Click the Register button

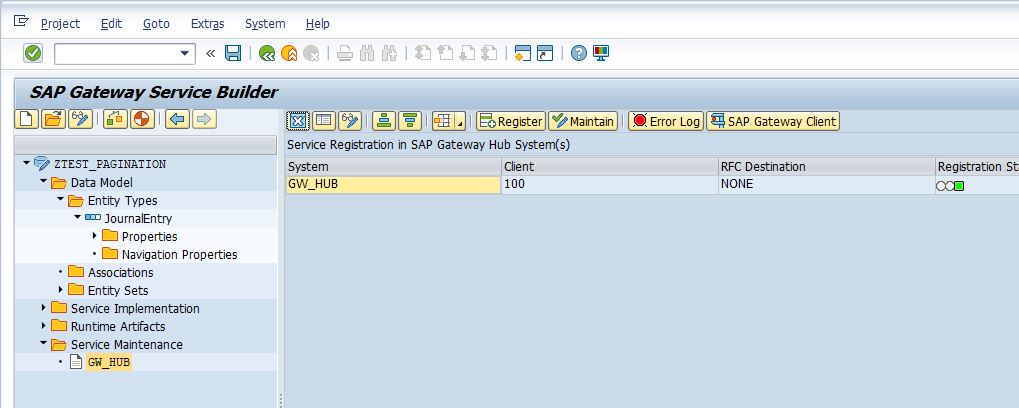click(x=510, y=121)
